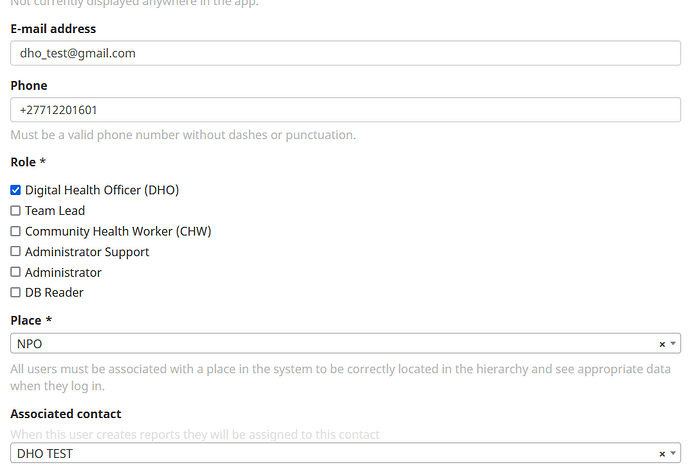This screenshot has height=469, width=690.
Task: Check the Administrator role box
Action: 15,273
